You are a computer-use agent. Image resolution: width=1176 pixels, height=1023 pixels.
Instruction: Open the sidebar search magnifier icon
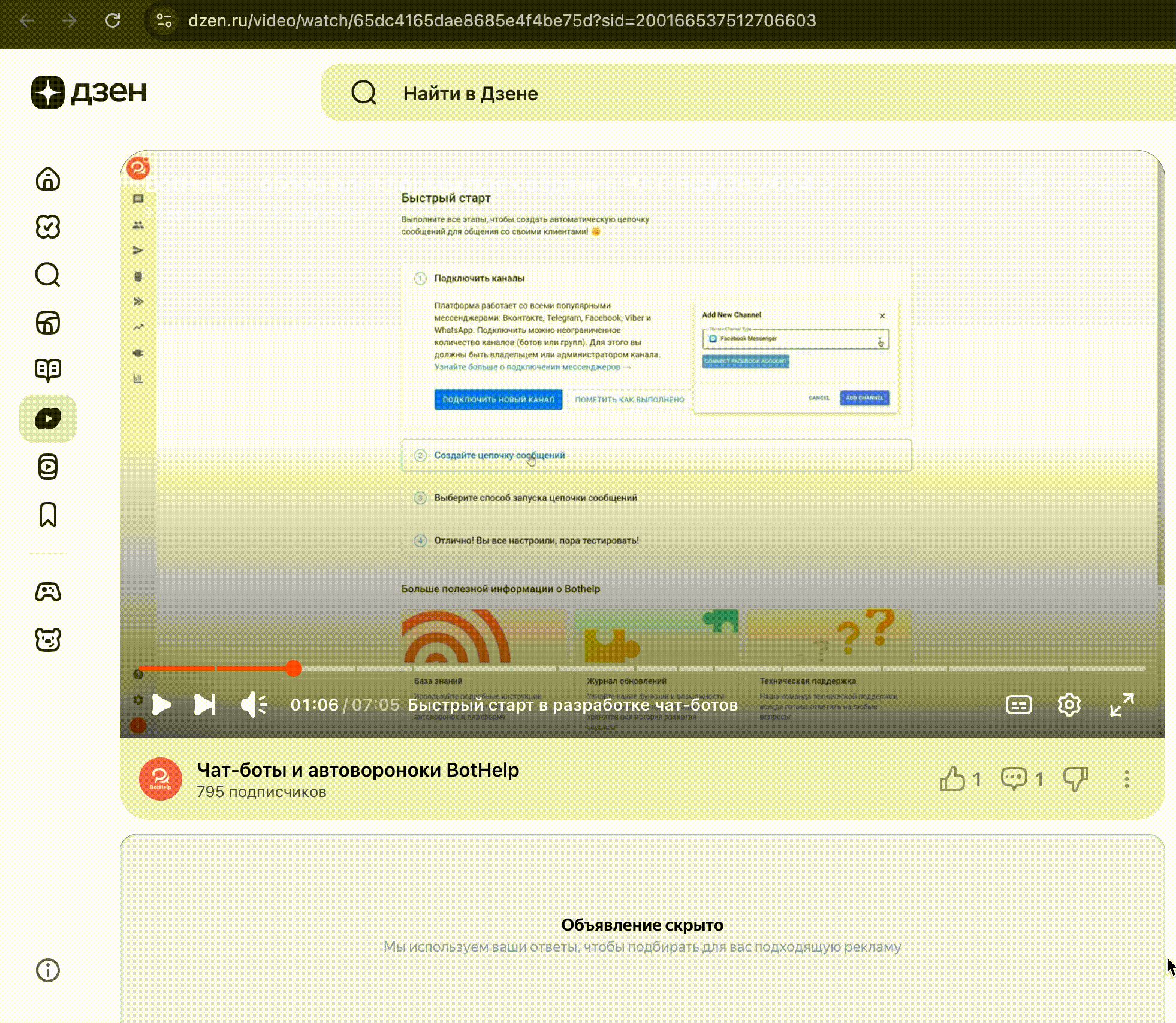[x=48, y=275]
